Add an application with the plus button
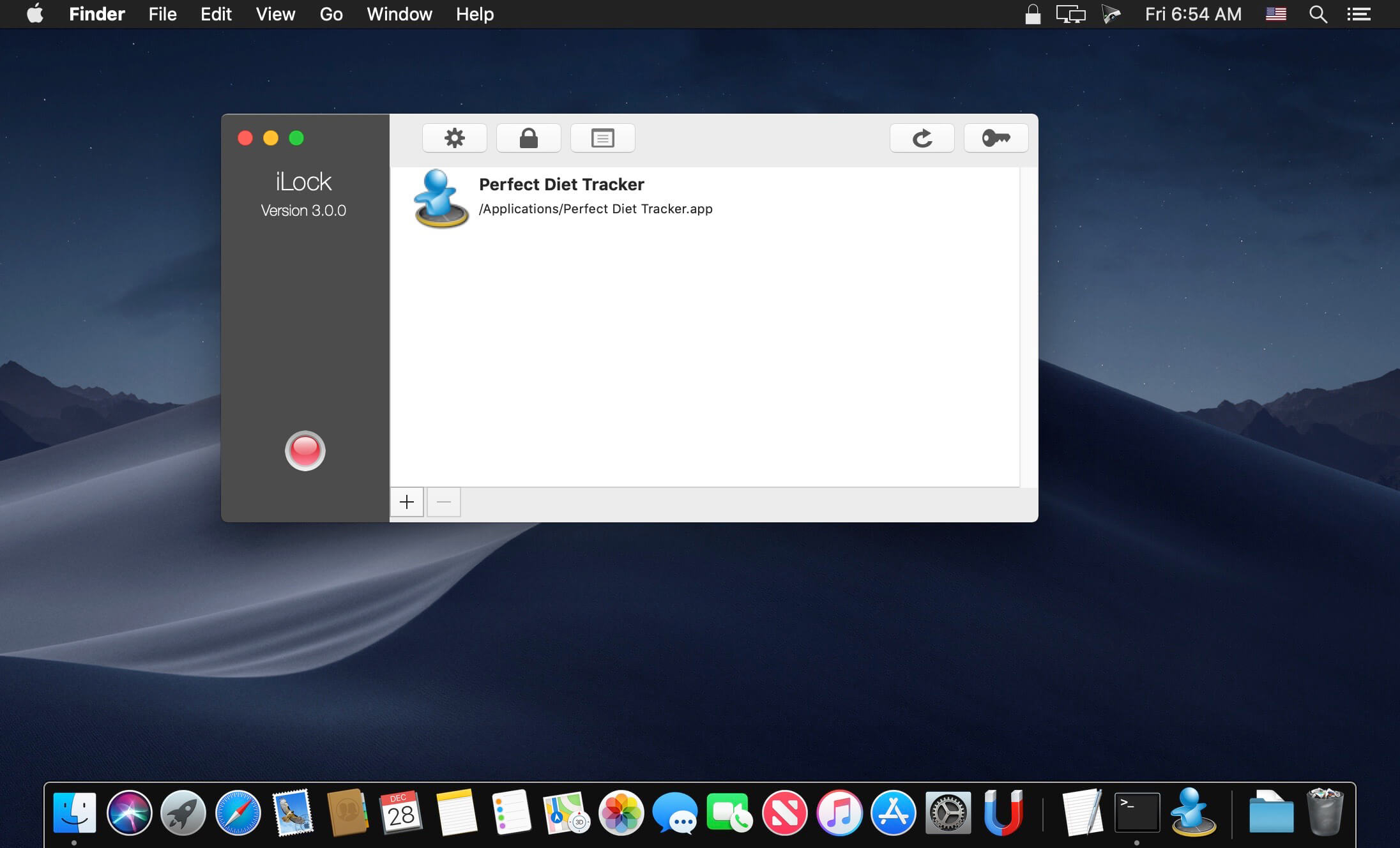This screenshot has width=1400, height=848. point(407,502)
